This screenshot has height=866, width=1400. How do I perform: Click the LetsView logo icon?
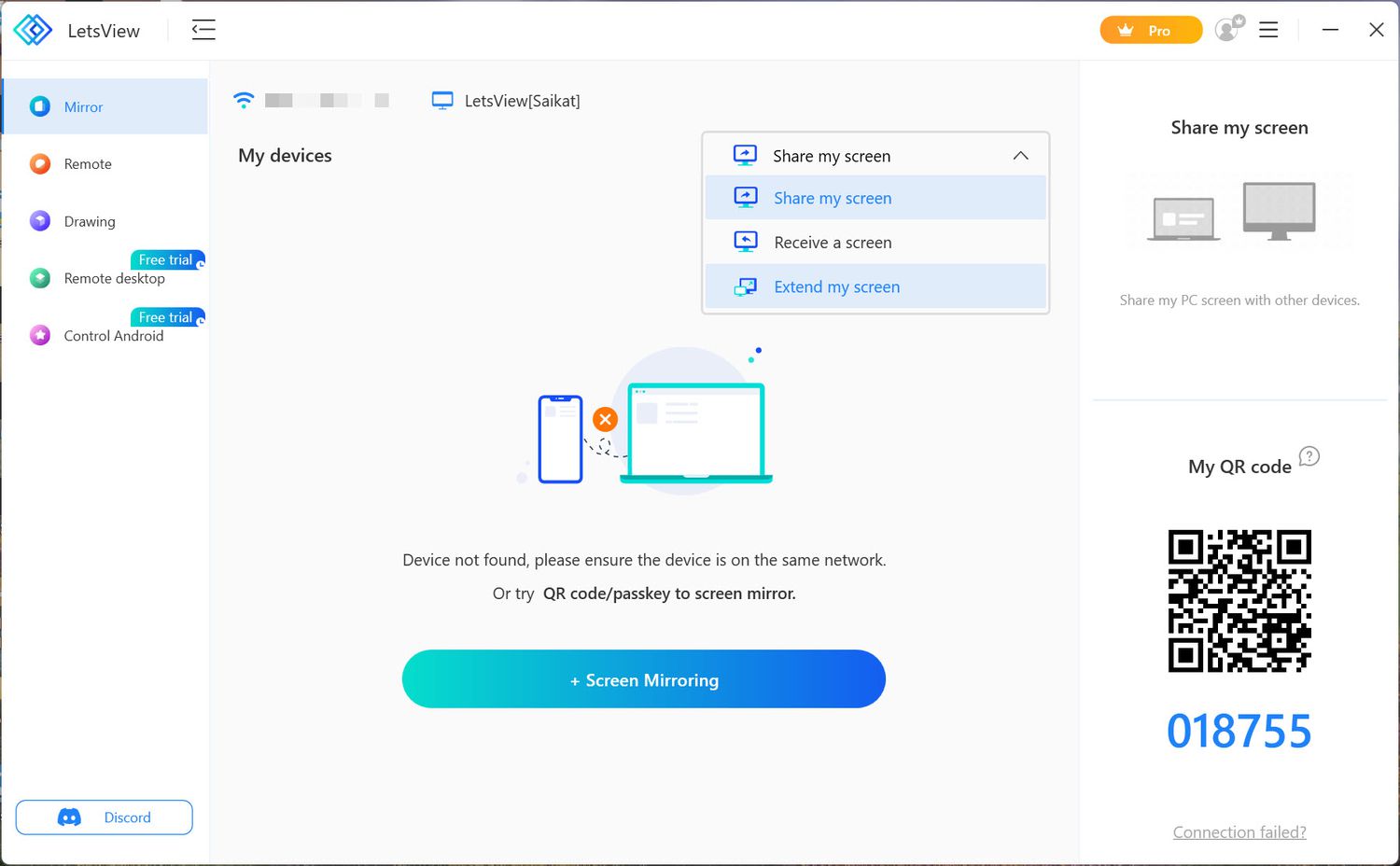[x=33, y=30]
